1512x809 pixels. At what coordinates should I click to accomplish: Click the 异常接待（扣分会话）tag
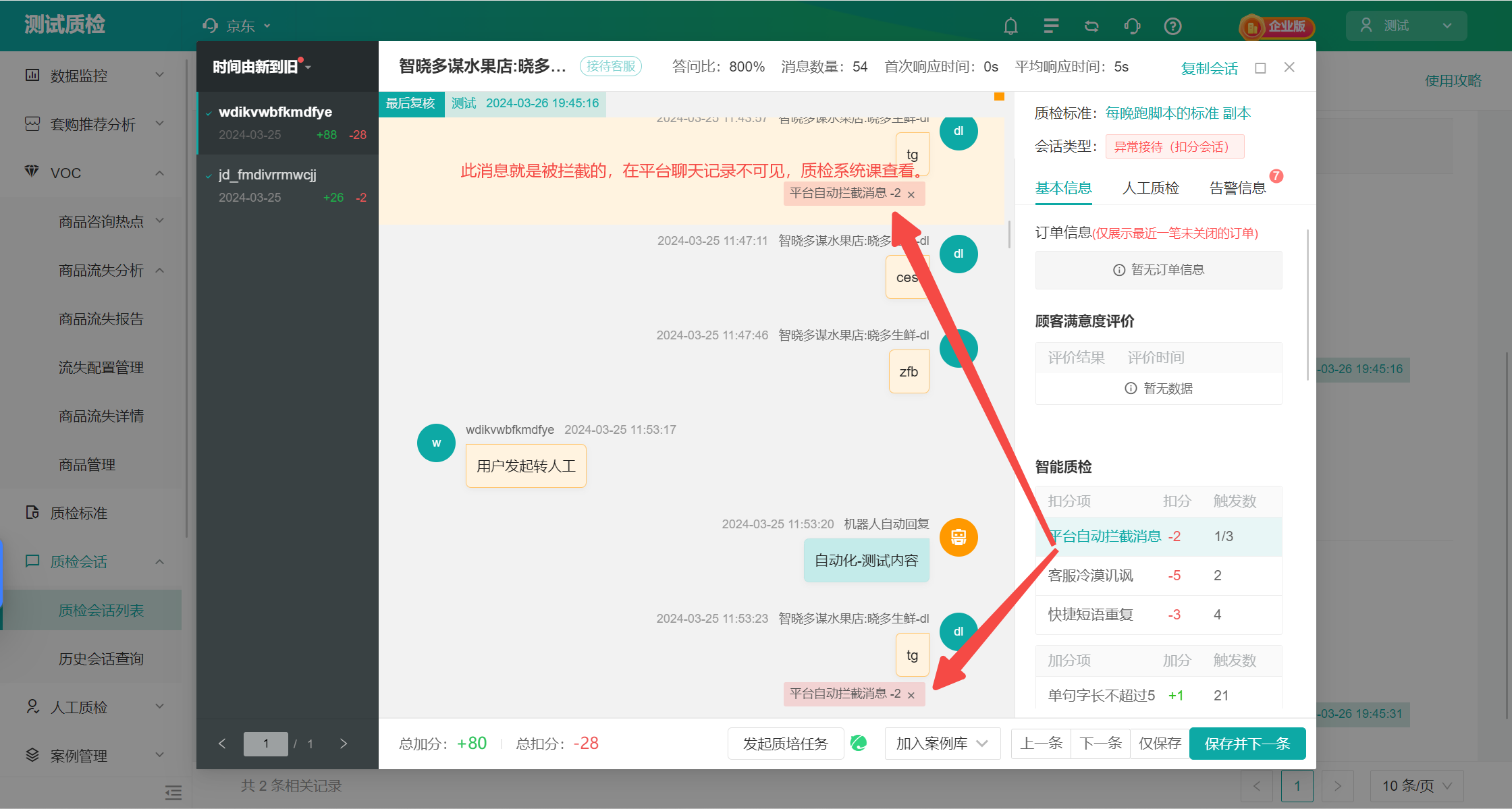[x=1174, y=147]
